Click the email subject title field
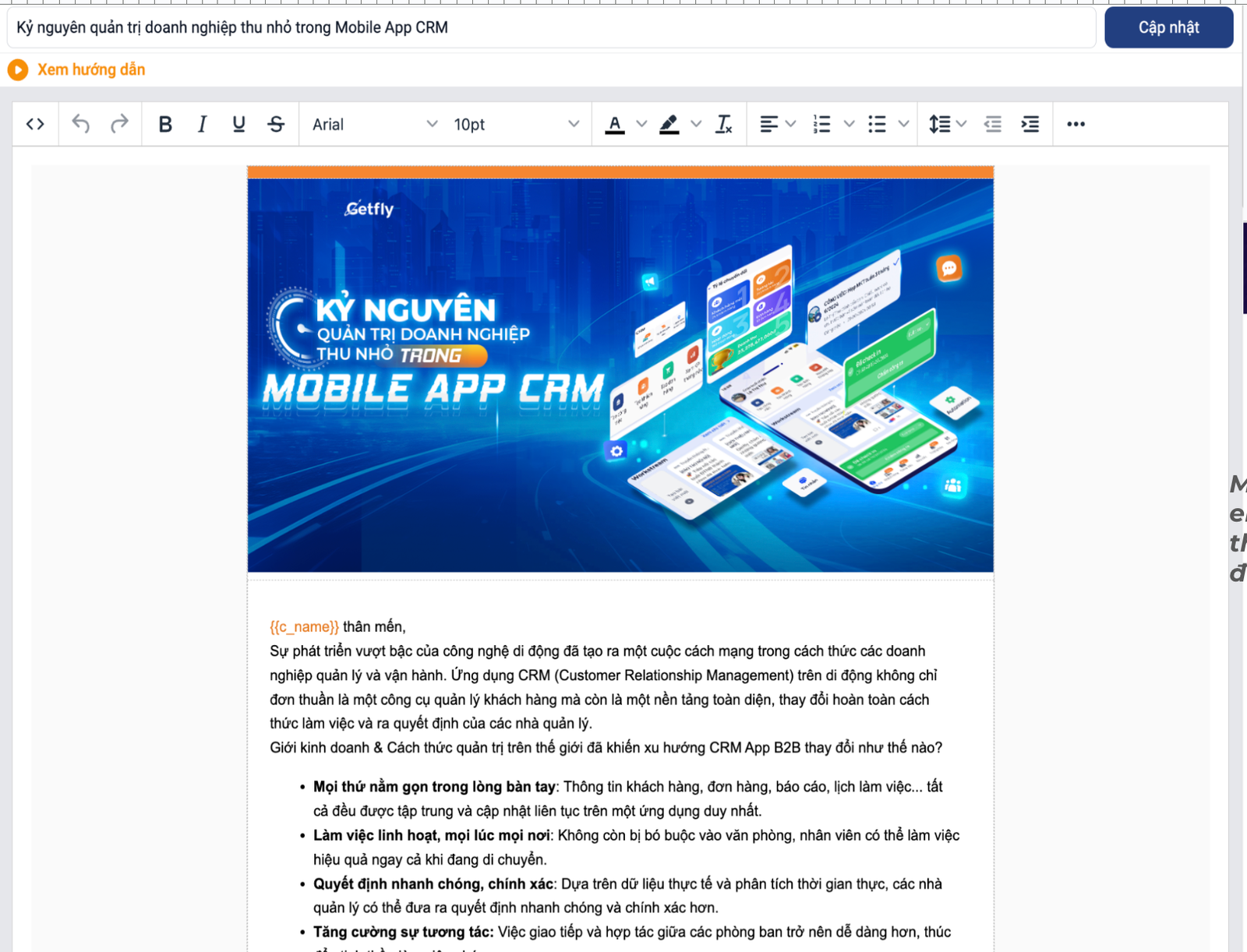The height and width of the screenshot is (952, 1247). [x=546, y=27]
